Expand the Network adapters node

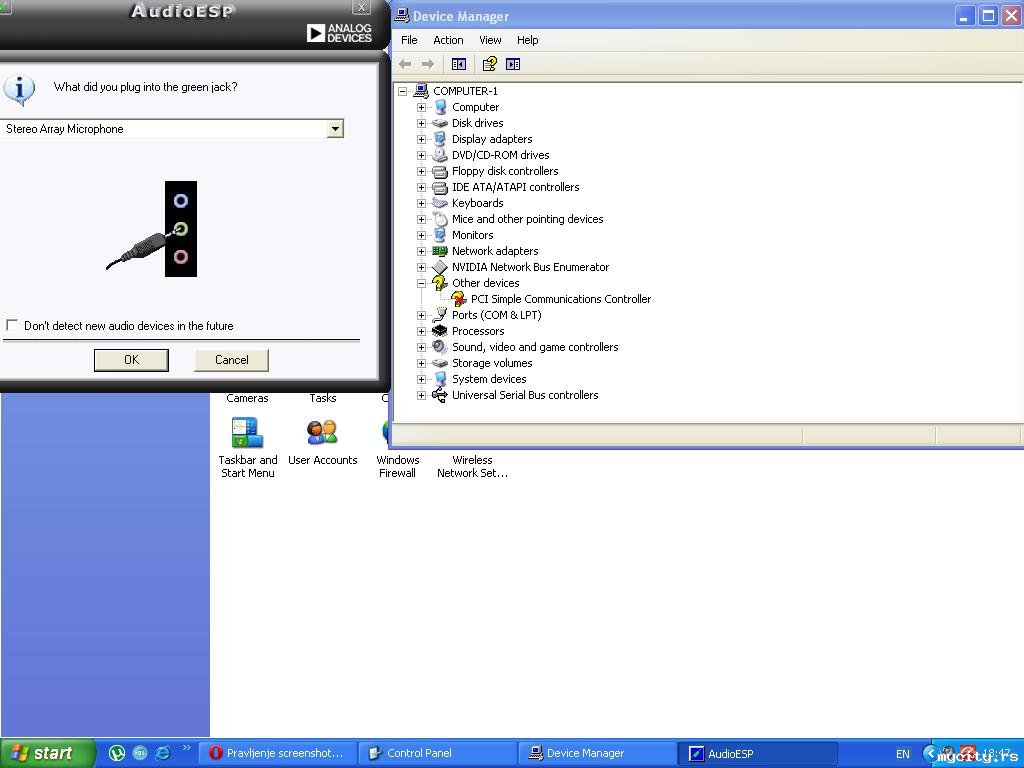coord(421,251)
